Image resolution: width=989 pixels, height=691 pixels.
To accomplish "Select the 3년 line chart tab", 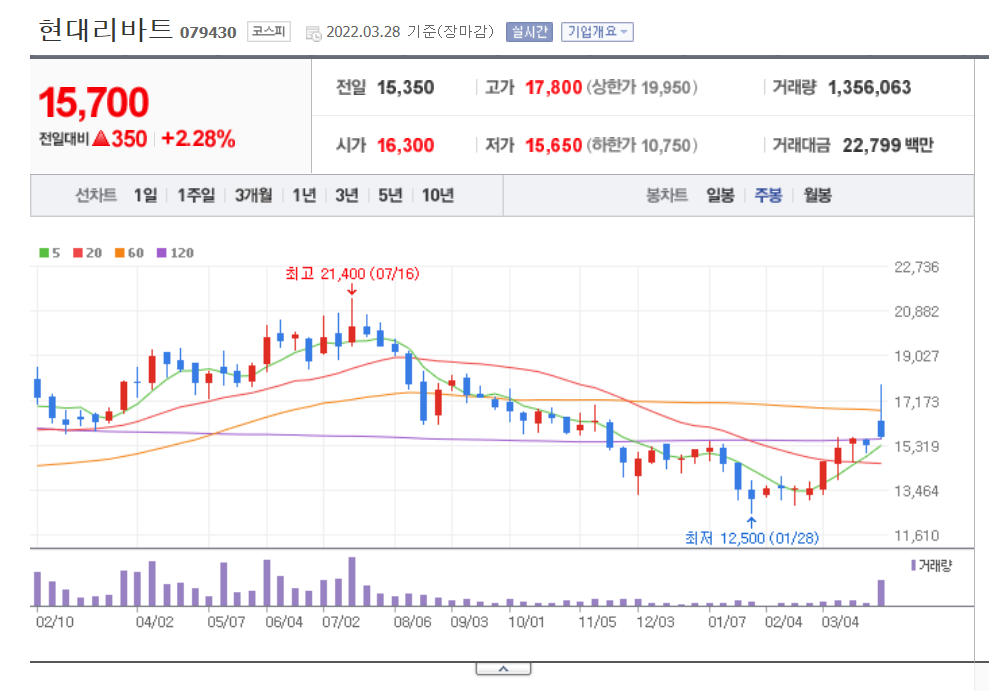I will tap(347, 195).
